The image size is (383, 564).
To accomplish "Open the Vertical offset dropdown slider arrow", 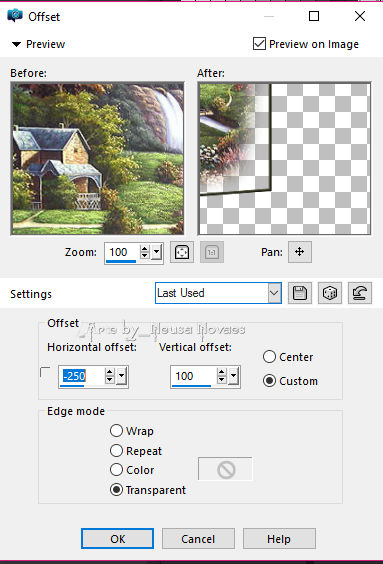I will 233,376.
